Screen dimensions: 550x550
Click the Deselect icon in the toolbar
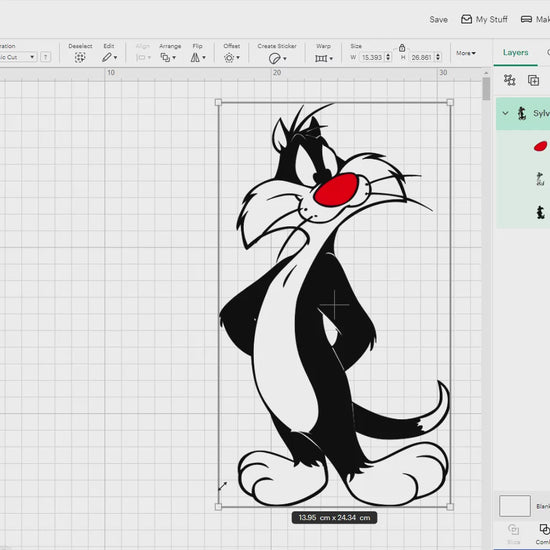tap(80, 57)
